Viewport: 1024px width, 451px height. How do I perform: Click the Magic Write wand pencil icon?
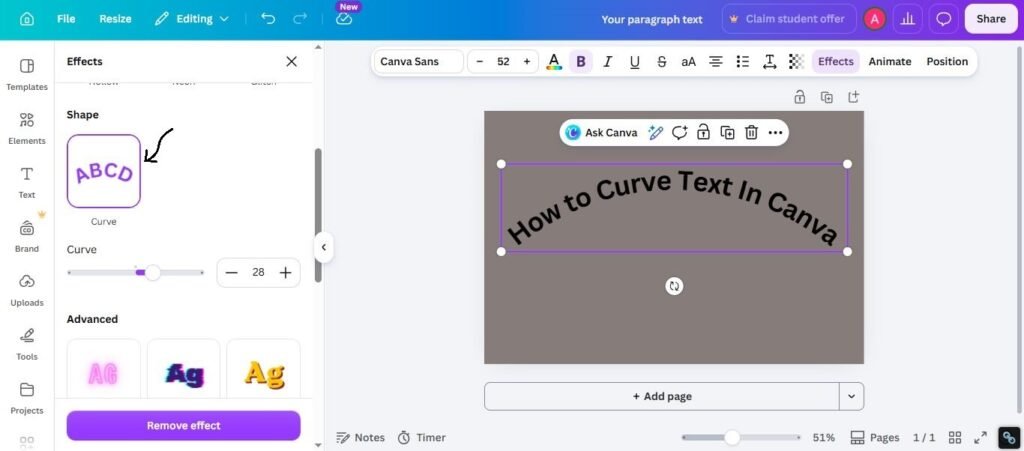(655, 132)
